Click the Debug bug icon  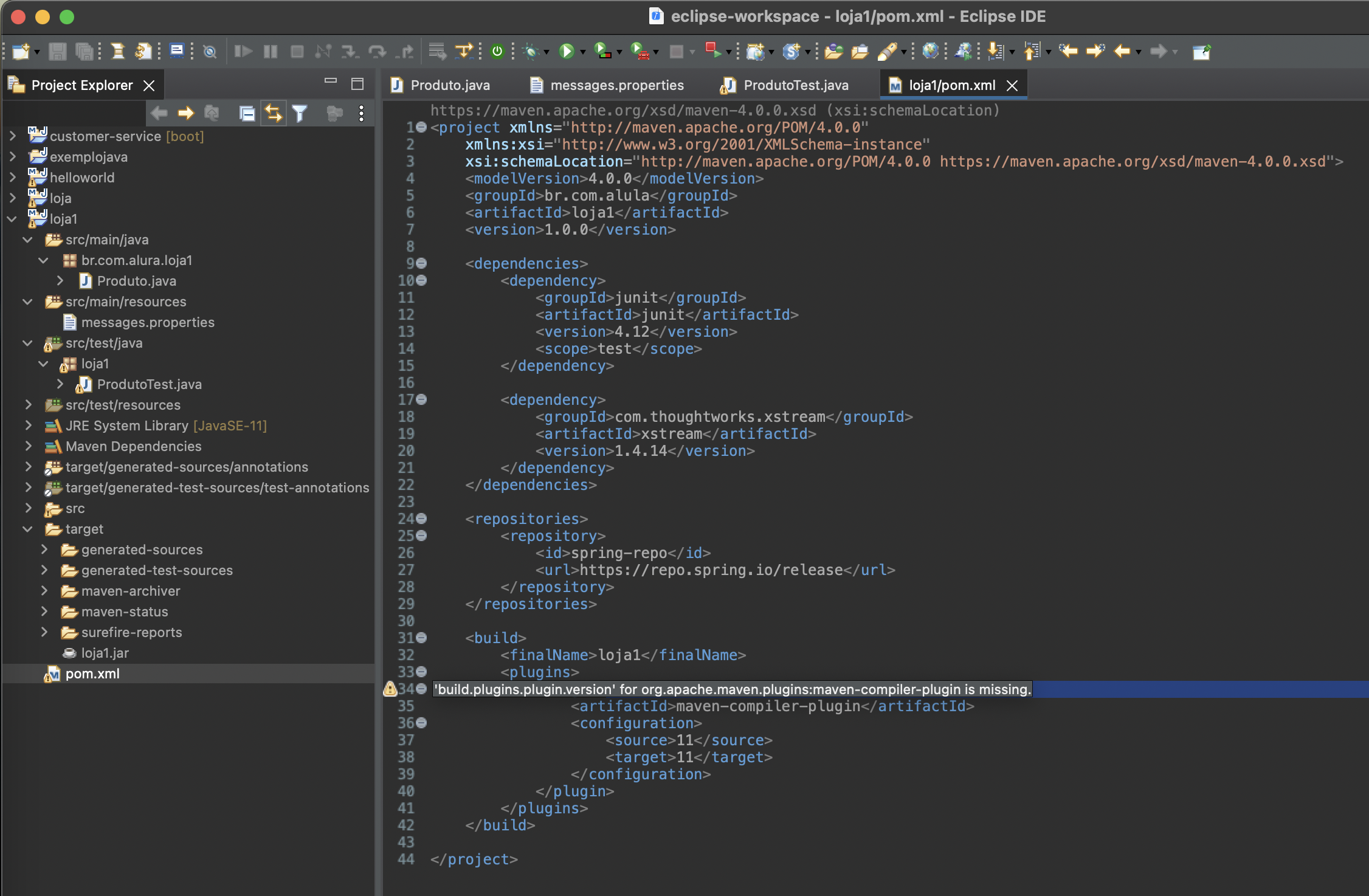531,52
